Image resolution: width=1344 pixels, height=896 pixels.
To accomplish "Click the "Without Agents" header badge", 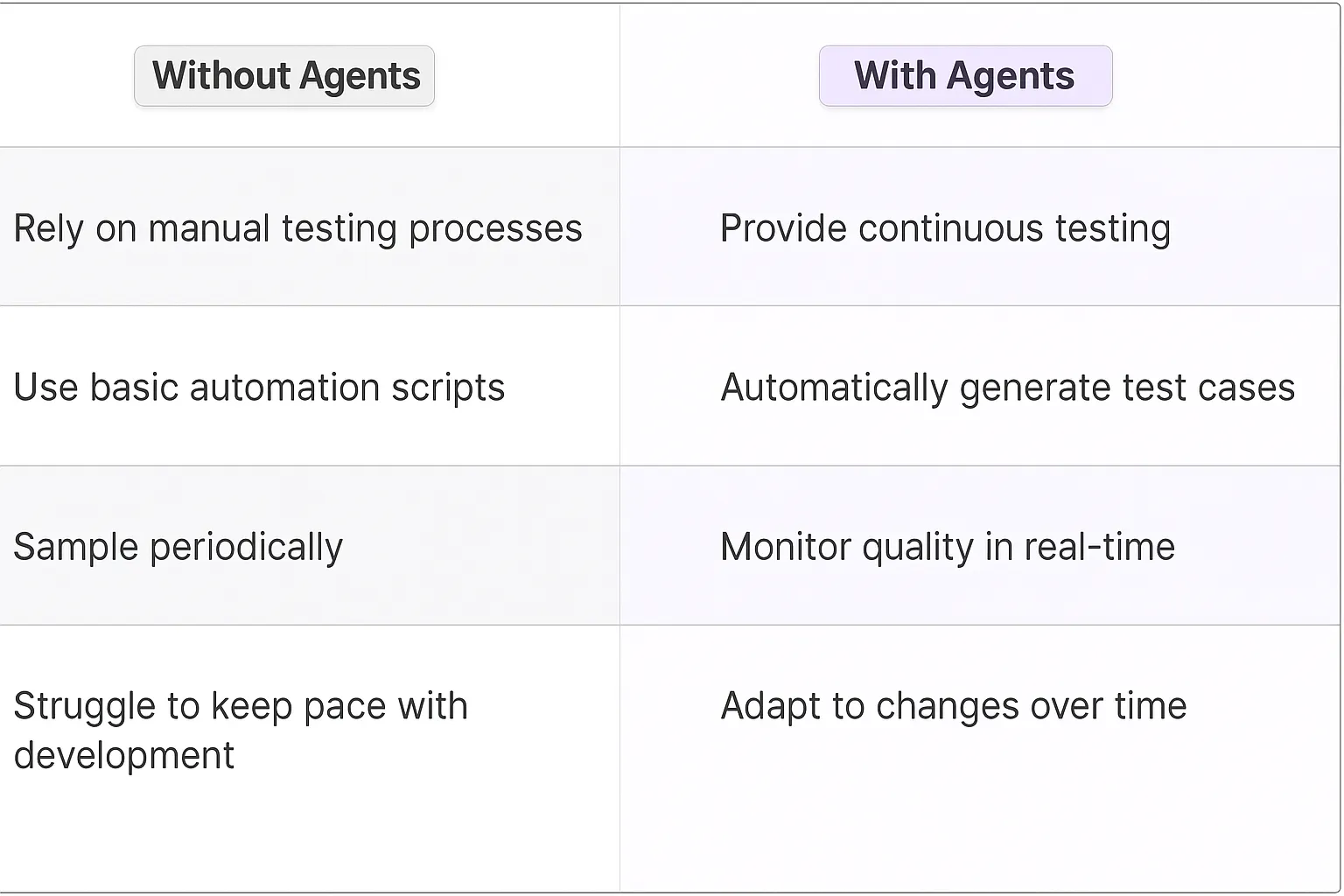I will pyautogui.click(x=284, y=76).
